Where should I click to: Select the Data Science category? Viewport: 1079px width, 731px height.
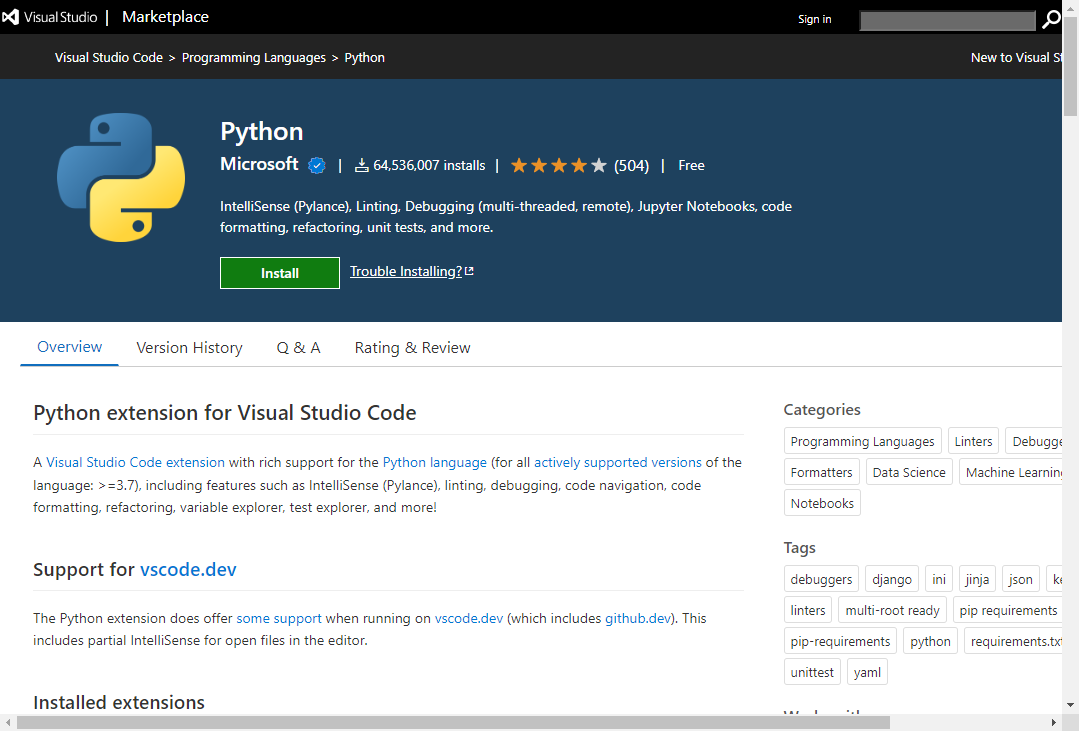909,472
